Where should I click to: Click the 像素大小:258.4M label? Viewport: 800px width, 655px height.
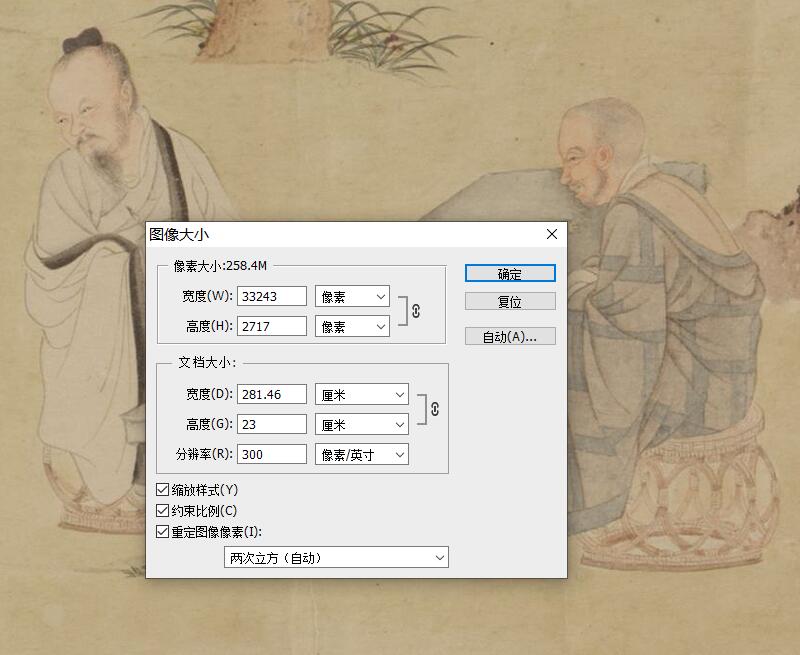point(220,266)
